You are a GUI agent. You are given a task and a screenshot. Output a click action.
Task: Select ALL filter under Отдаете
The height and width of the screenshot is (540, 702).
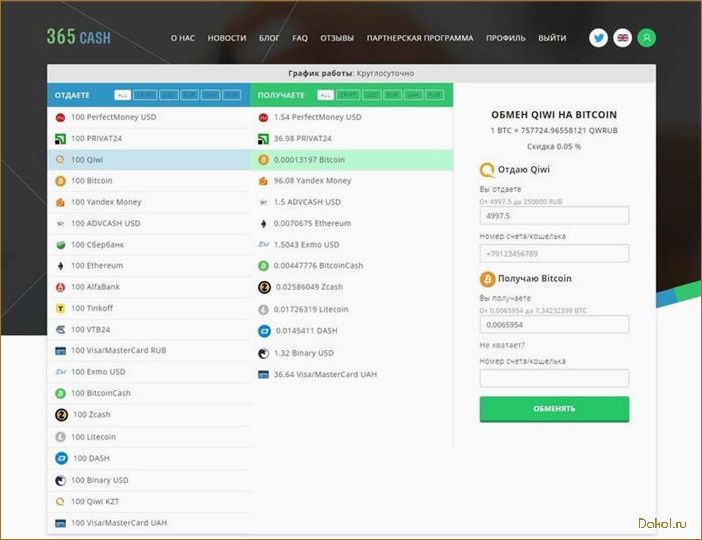(122, 95)
